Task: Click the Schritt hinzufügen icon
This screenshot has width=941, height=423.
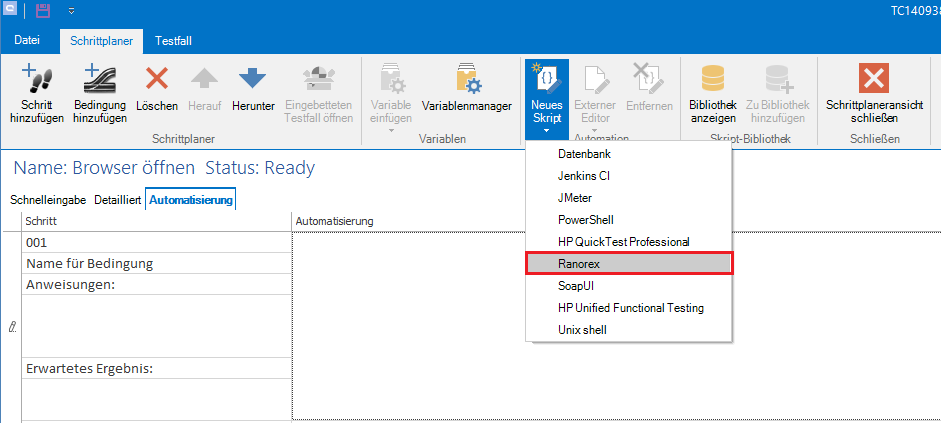Action: (37, 80)
